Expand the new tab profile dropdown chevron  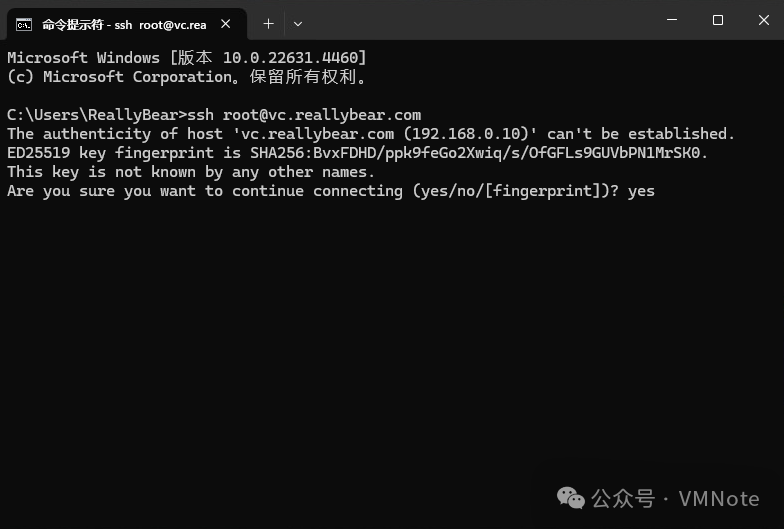[x=298, y=23]
